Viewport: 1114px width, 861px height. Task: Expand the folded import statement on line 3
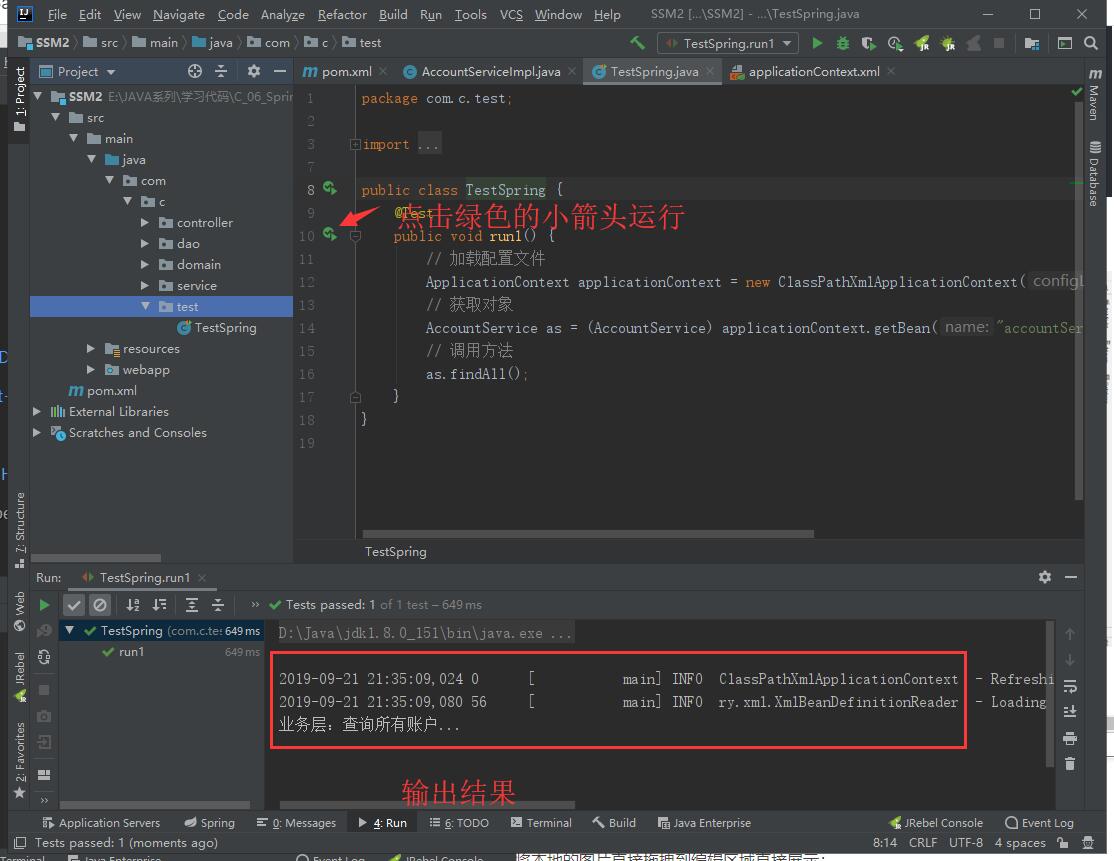(355, 143)
